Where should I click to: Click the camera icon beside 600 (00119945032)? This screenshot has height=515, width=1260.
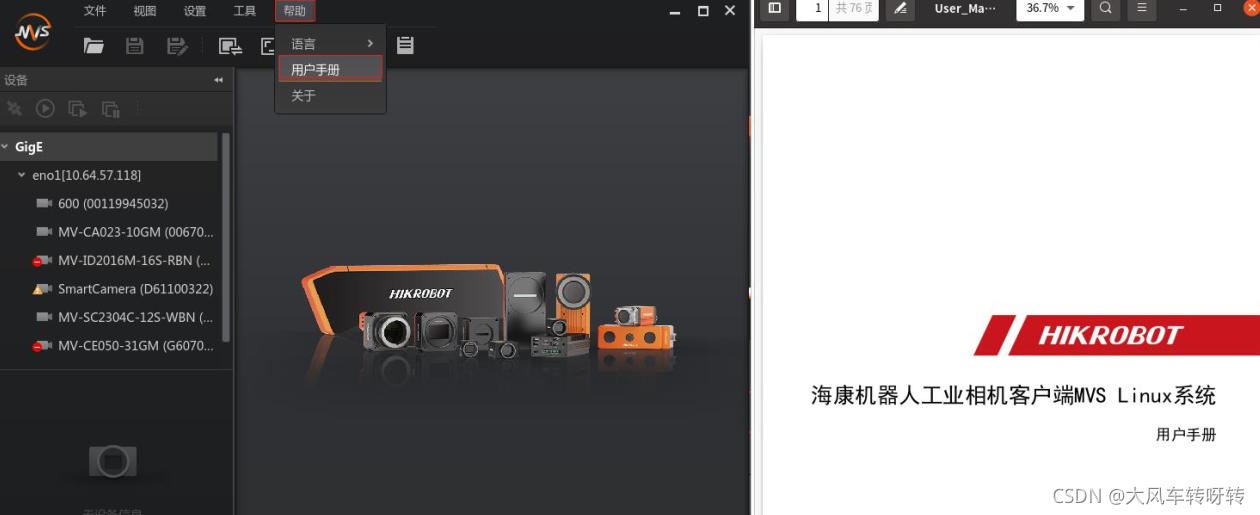44,203
